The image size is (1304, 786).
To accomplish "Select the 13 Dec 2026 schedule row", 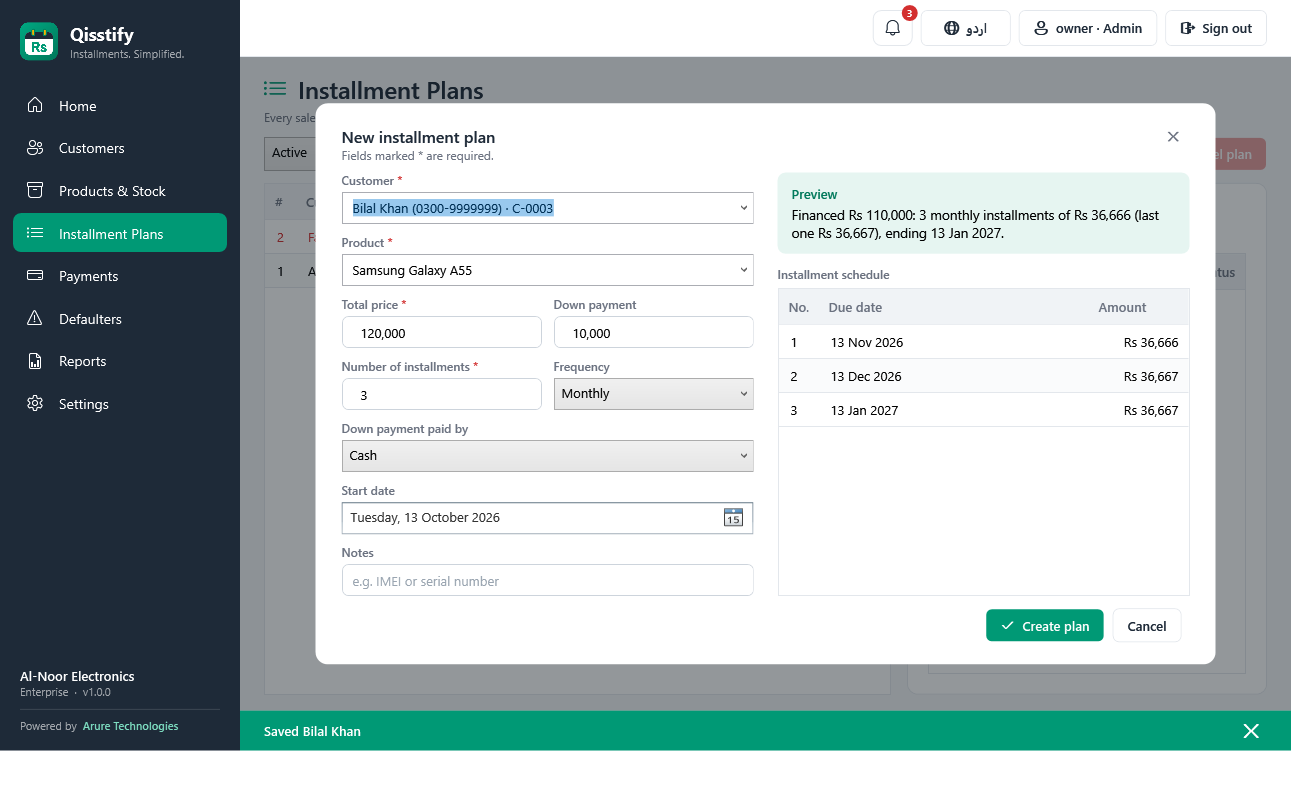I will (x=984, y=376).
